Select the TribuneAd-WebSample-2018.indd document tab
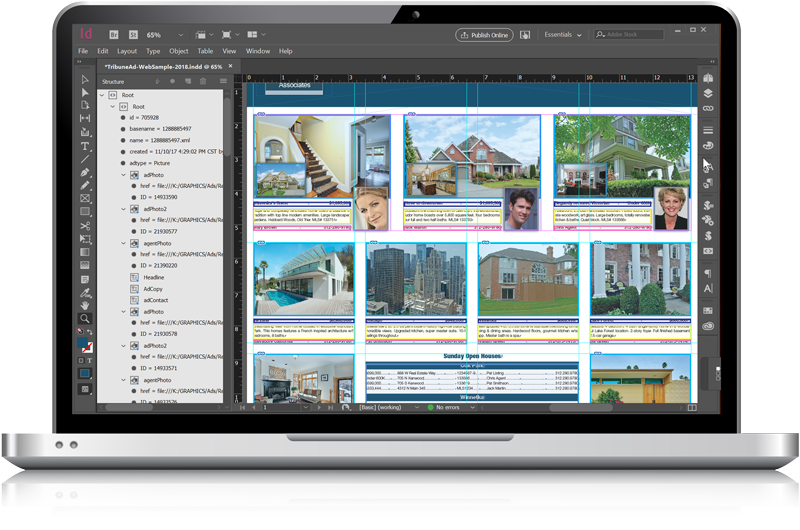Image resolution: width=800 pixels, height=530 pixels. click(163, 66)
